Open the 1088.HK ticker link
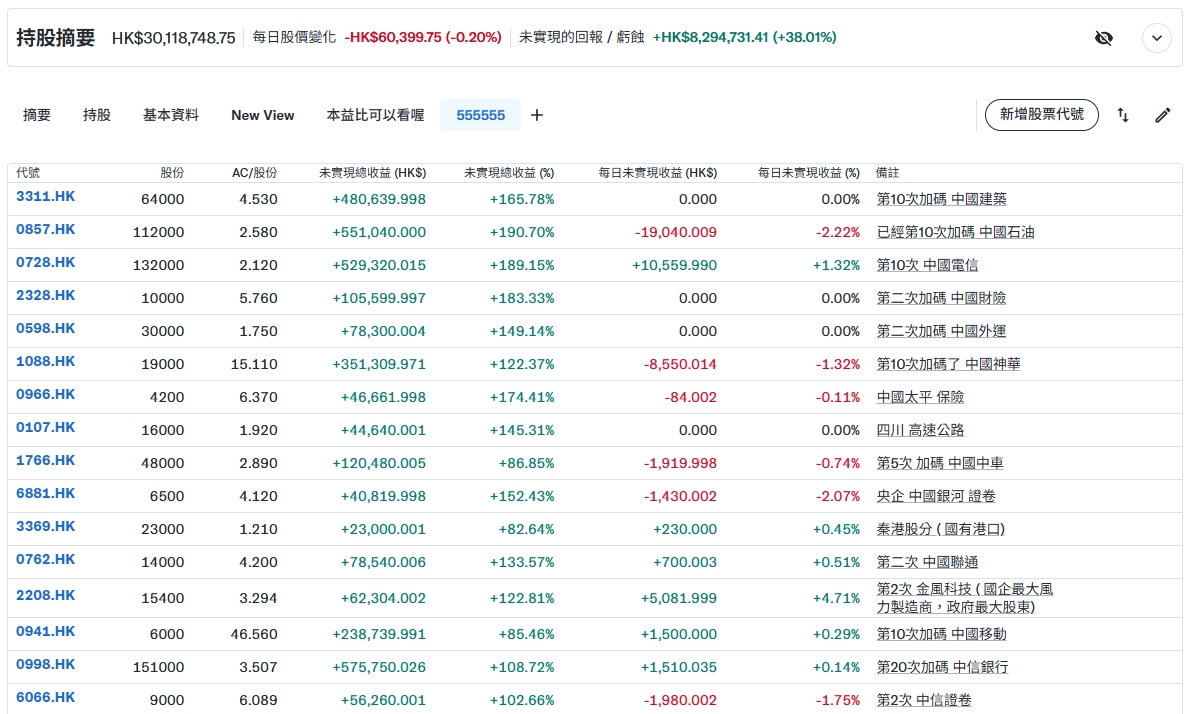This screenshot has height=714, width=1196. pyautogui.click(x=46, y=362)
